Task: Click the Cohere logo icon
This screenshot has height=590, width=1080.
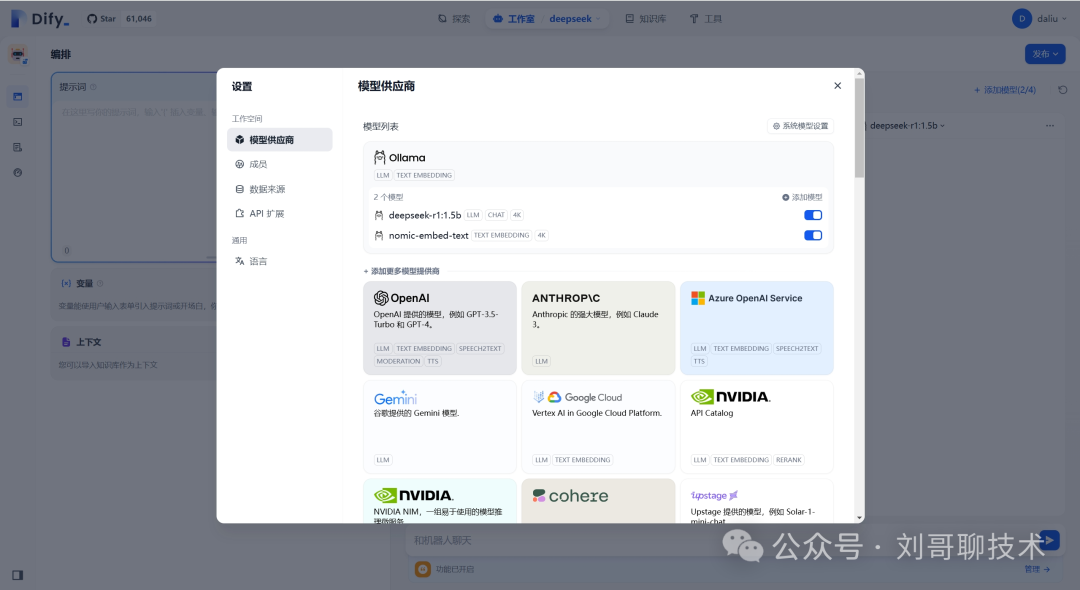Action: (539, 496)
